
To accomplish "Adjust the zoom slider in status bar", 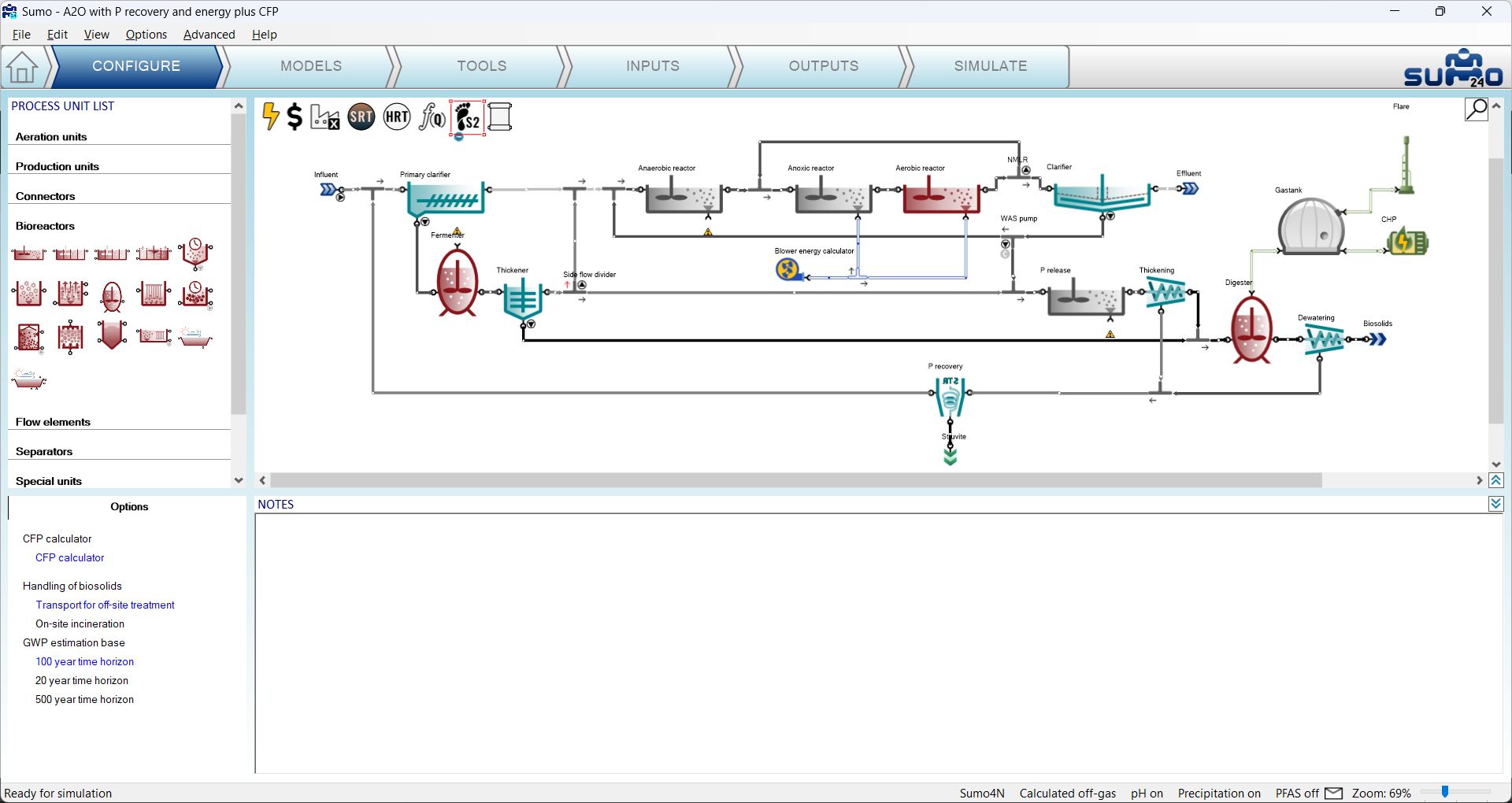I will click(1445, 792).
